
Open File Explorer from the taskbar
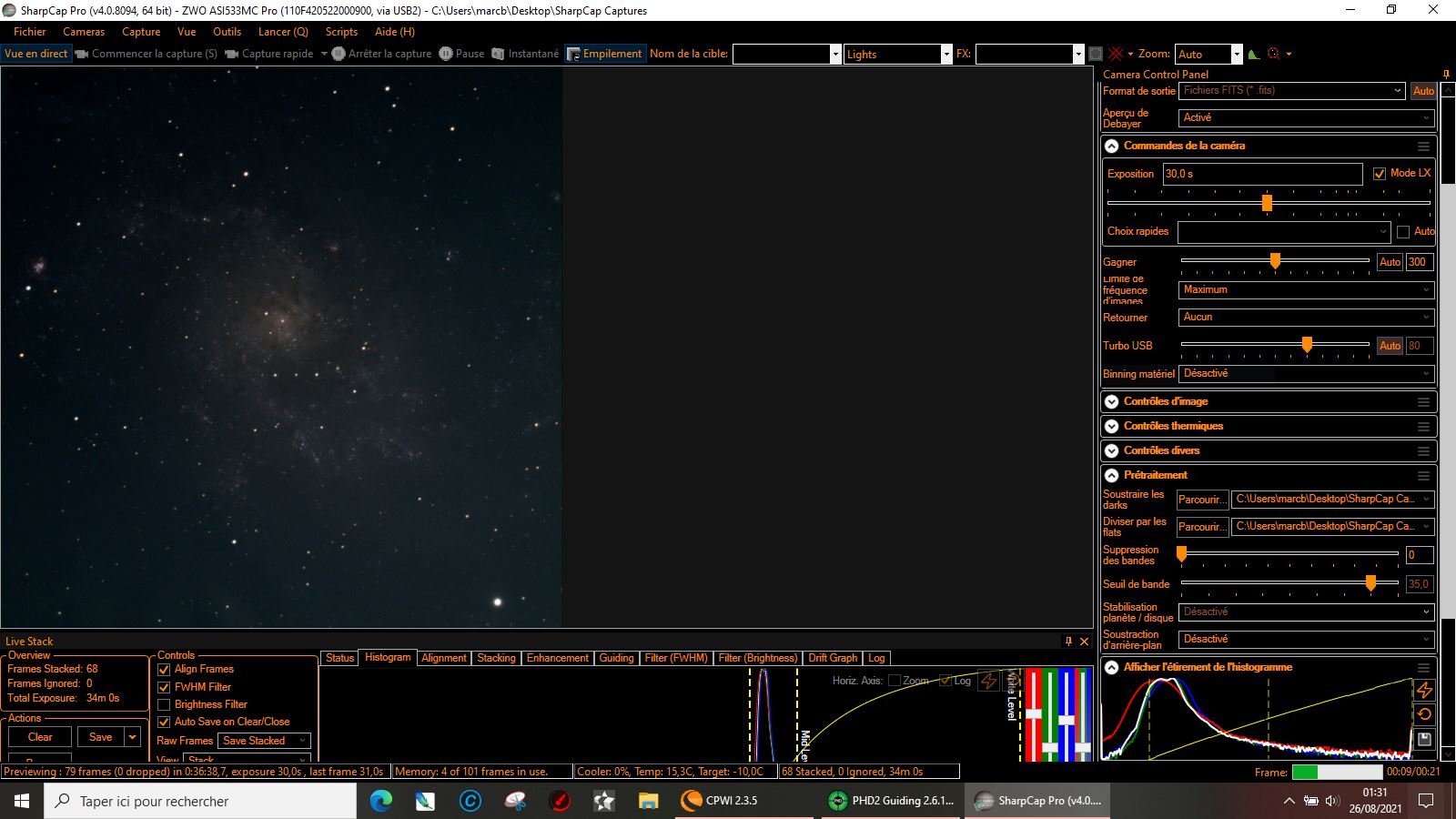[x=648, y=801]
